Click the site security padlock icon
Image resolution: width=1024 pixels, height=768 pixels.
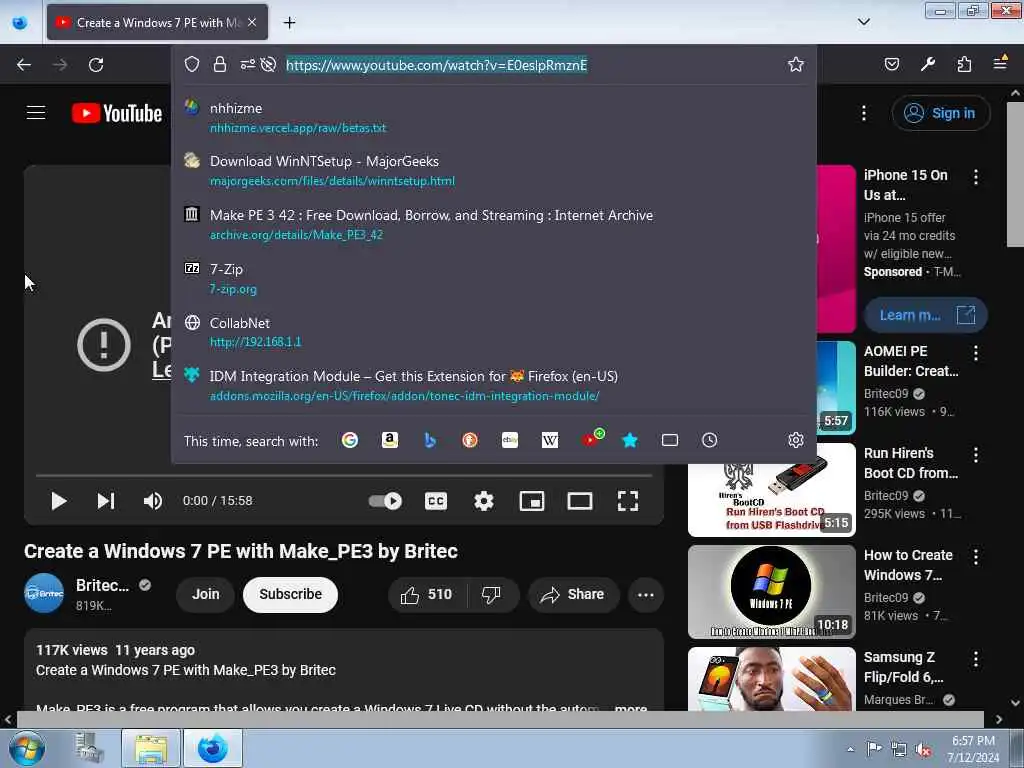(220, 64)
